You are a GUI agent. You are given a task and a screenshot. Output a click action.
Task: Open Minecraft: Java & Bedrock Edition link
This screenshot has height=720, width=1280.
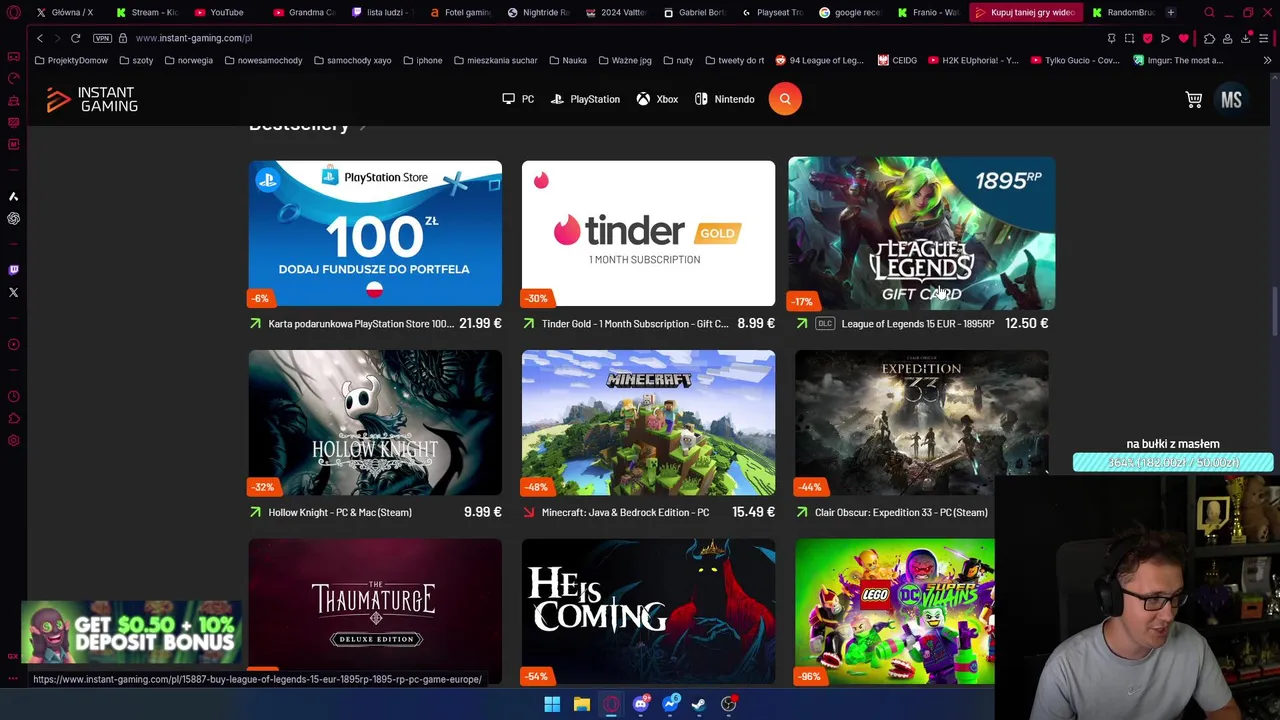625,512
